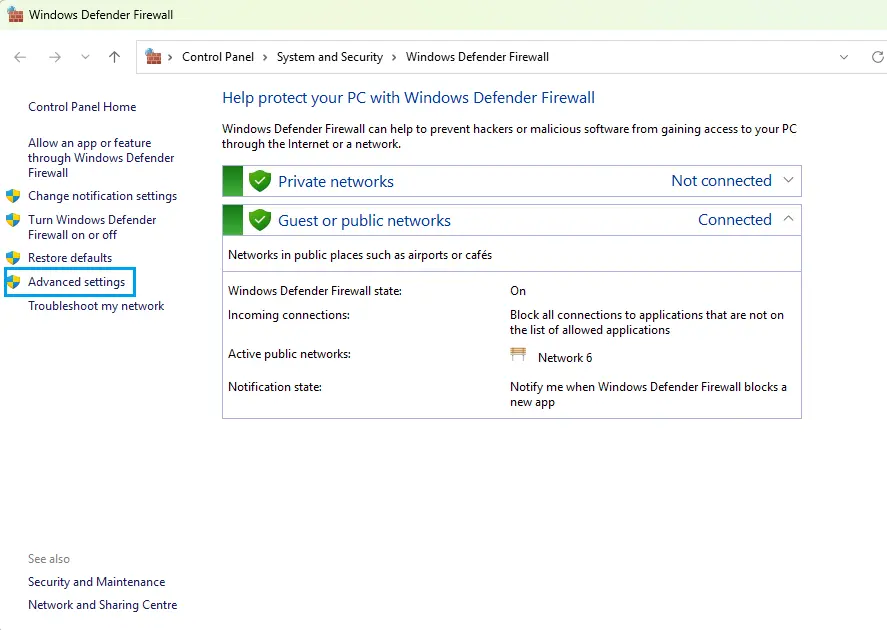Expand chevron after System and Security breadcrumb
887x630 pixels.
point(394,58)
